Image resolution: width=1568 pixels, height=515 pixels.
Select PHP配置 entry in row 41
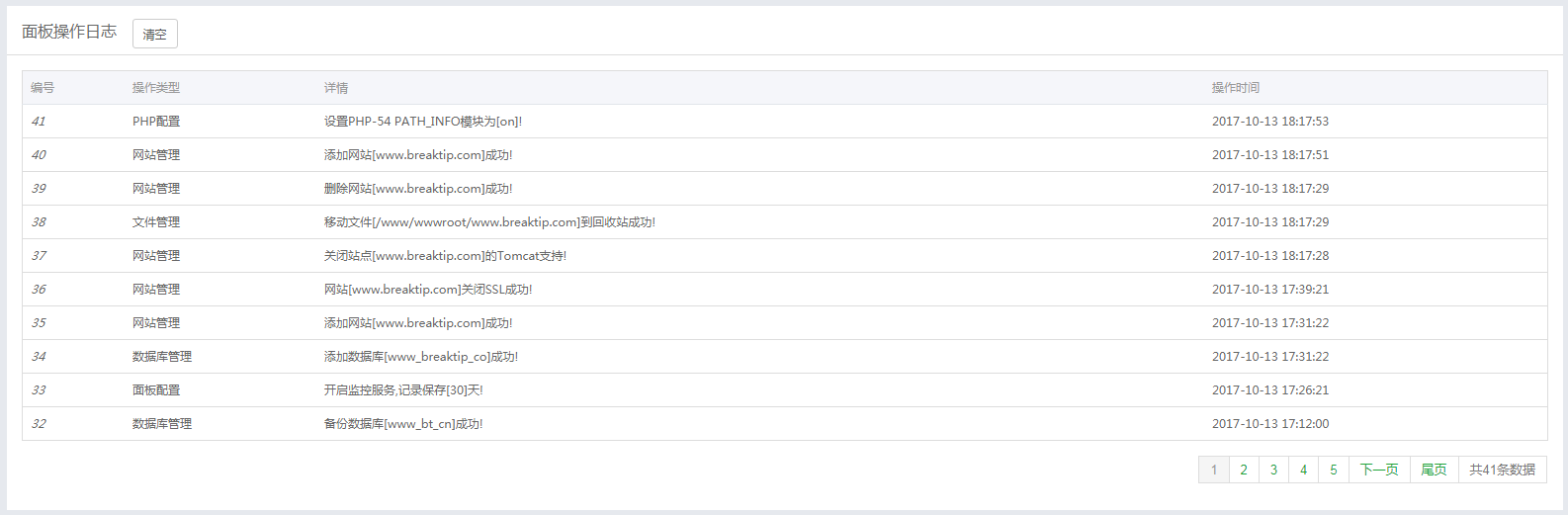156,122
